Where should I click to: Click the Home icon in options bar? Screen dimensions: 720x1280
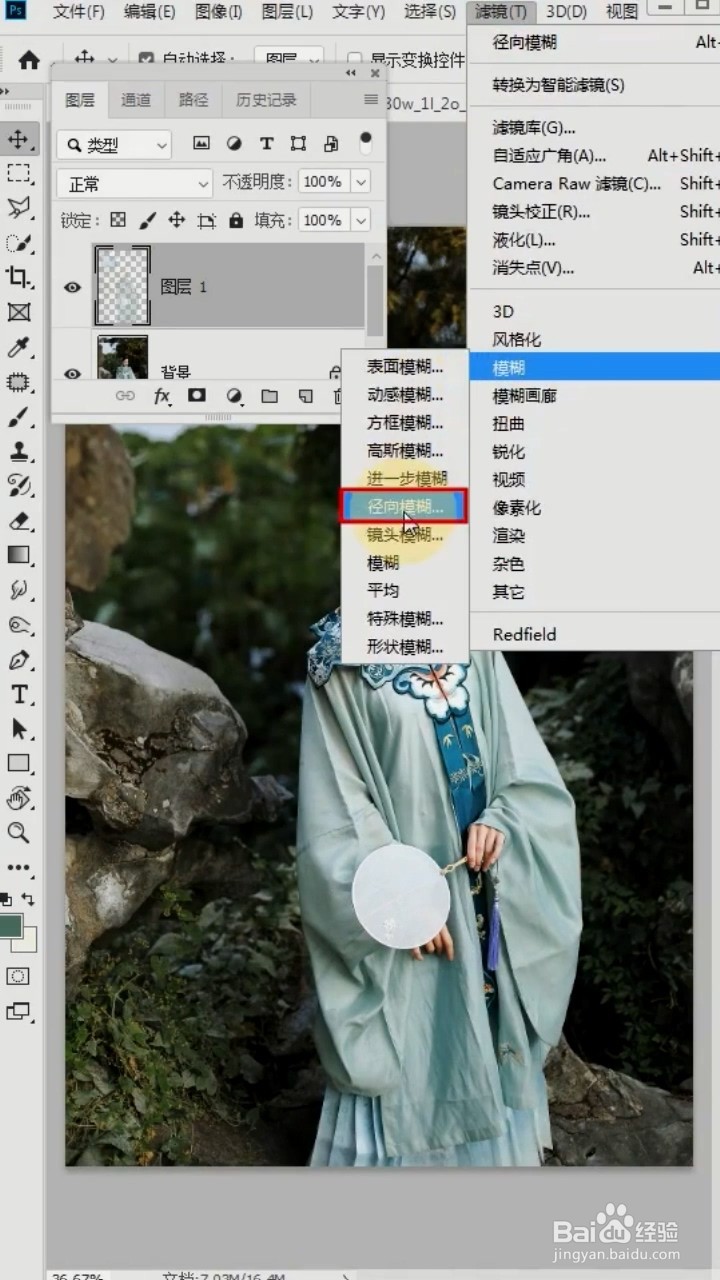click(29, 59)
